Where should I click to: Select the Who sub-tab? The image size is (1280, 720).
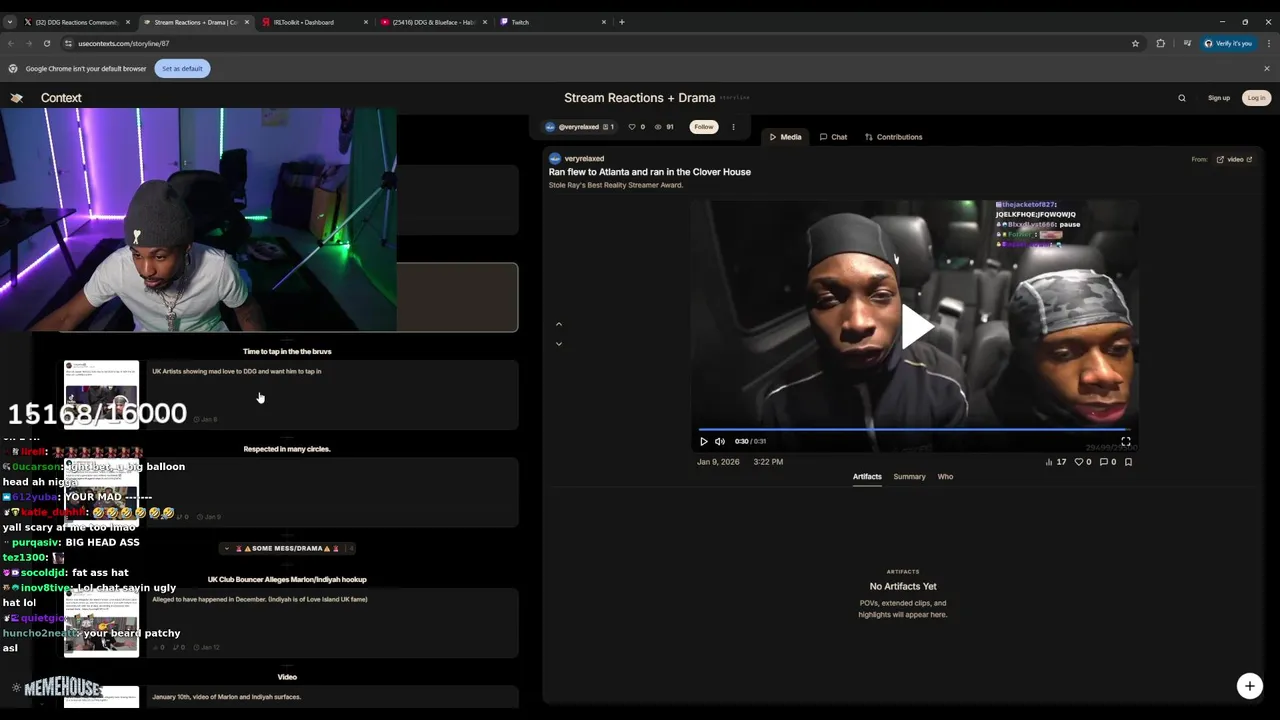click(x=945, y=477)
